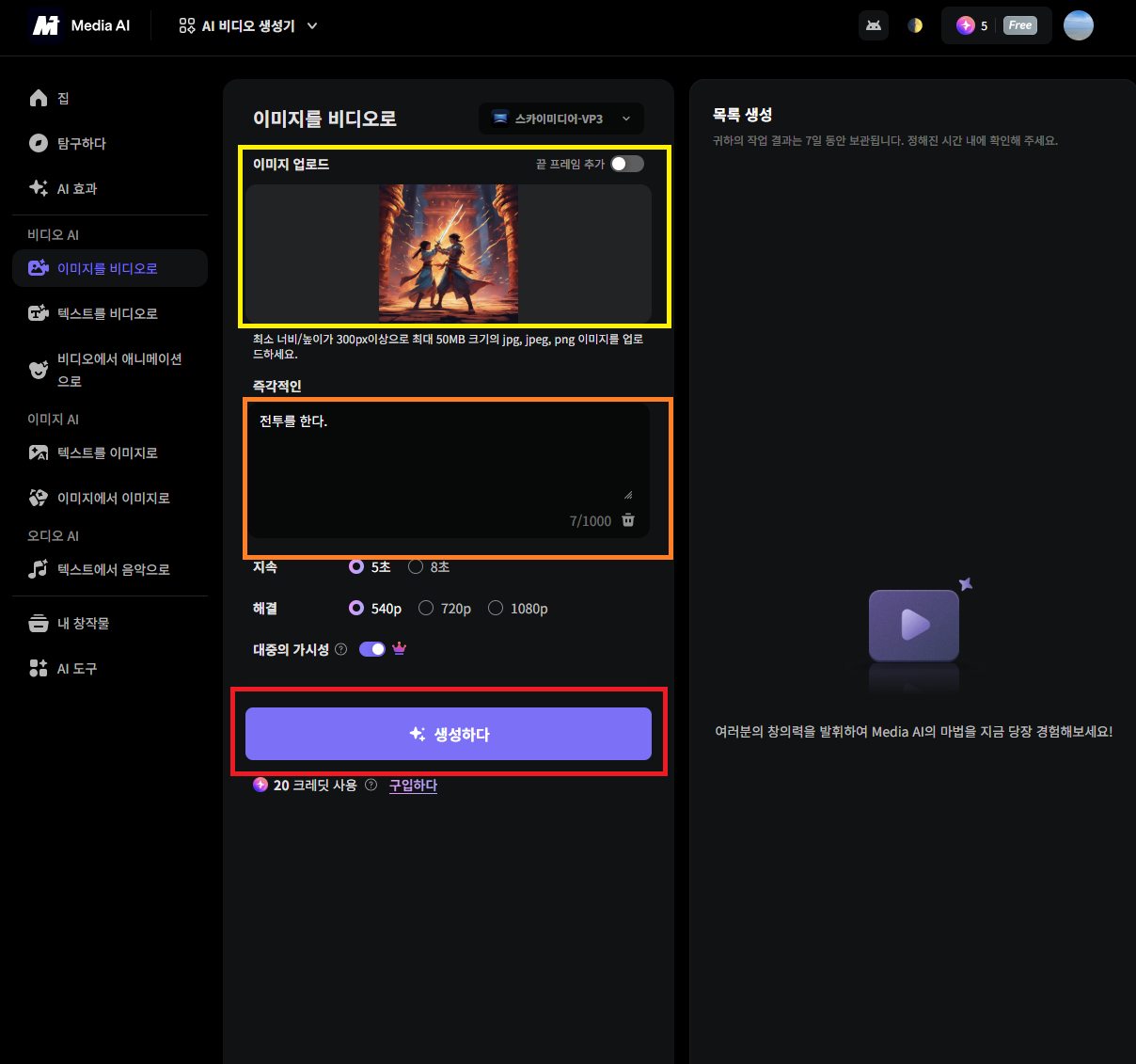
Task: Open the AI 비디오 생성기 dropdown menu
Action: 248,26
